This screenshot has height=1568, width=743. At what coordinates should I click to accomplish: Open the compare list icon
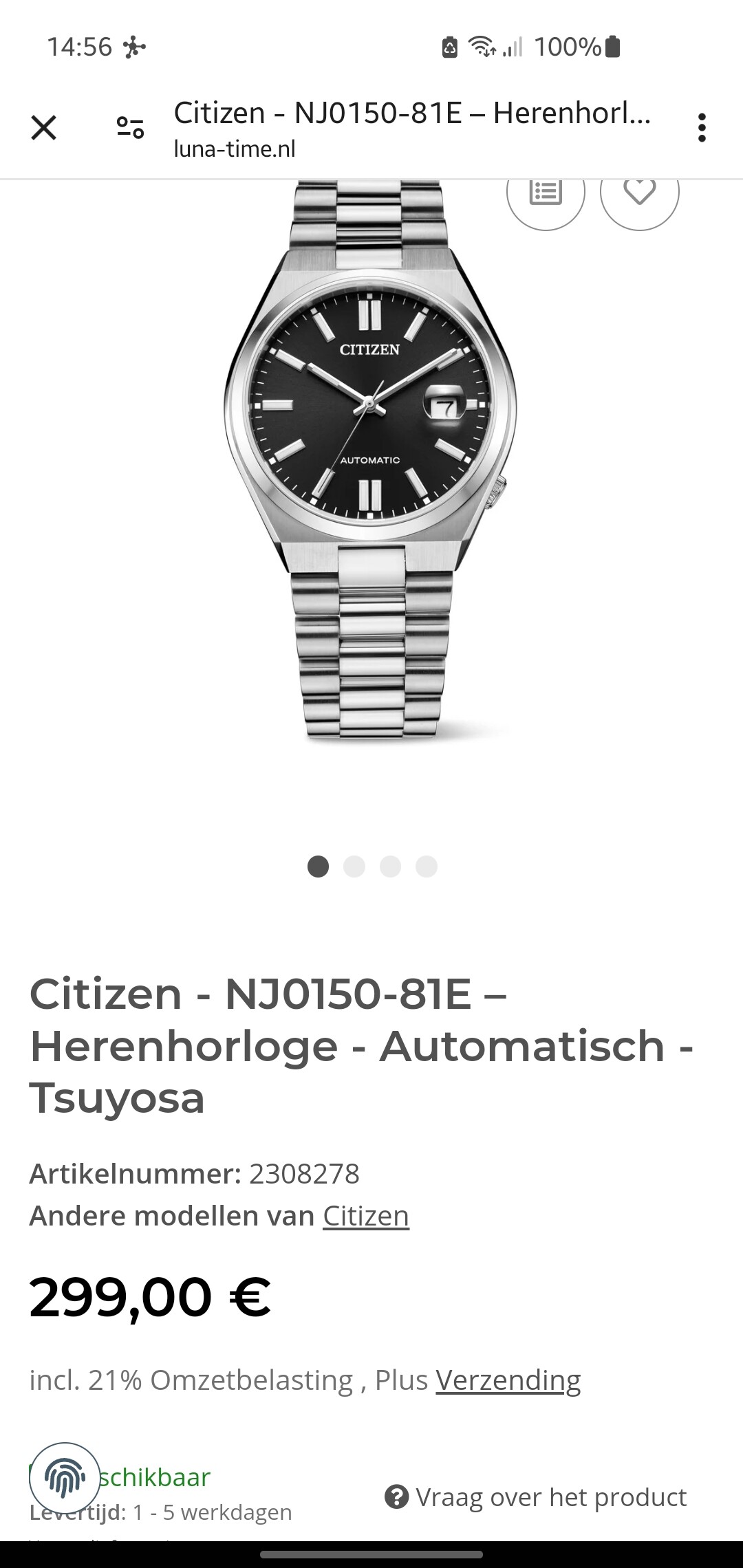pos(546,191)
